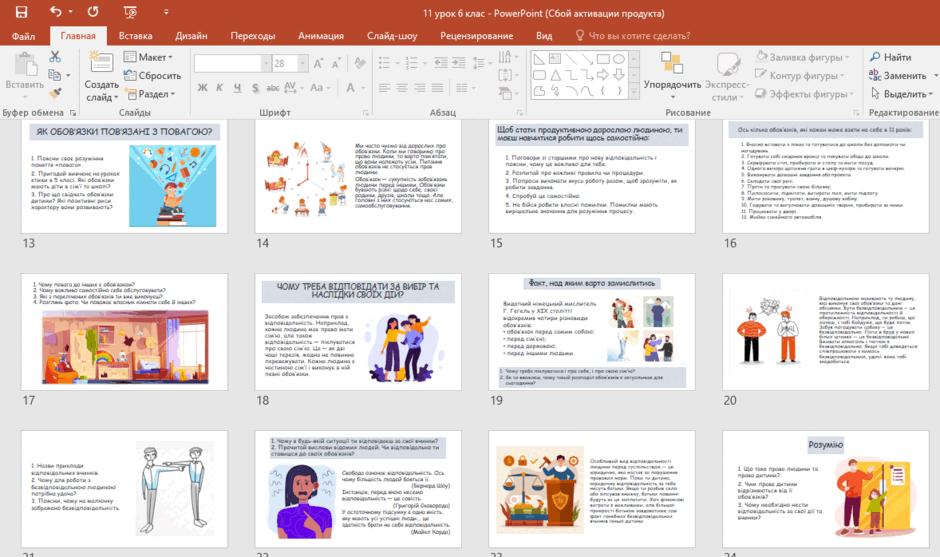Click Заливка фигуры shape fill

802,57
